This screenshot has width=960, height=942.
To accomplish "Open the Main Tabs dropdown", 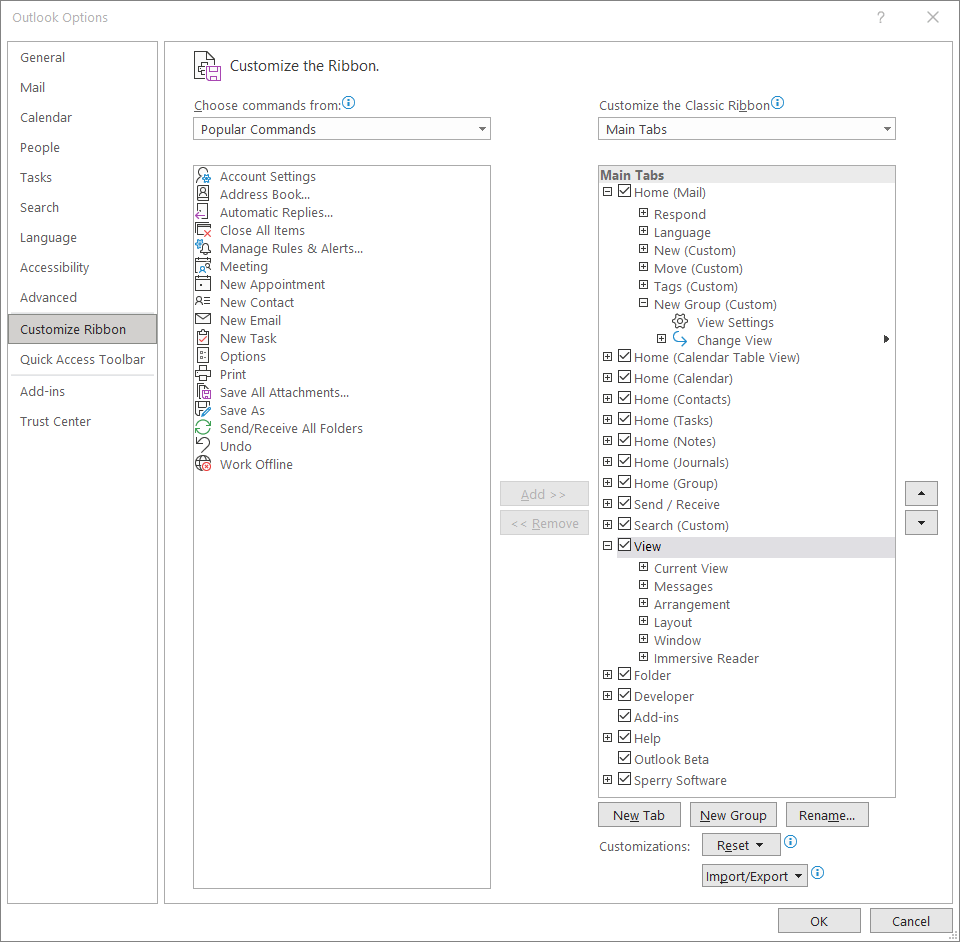I will click(746, 129).
